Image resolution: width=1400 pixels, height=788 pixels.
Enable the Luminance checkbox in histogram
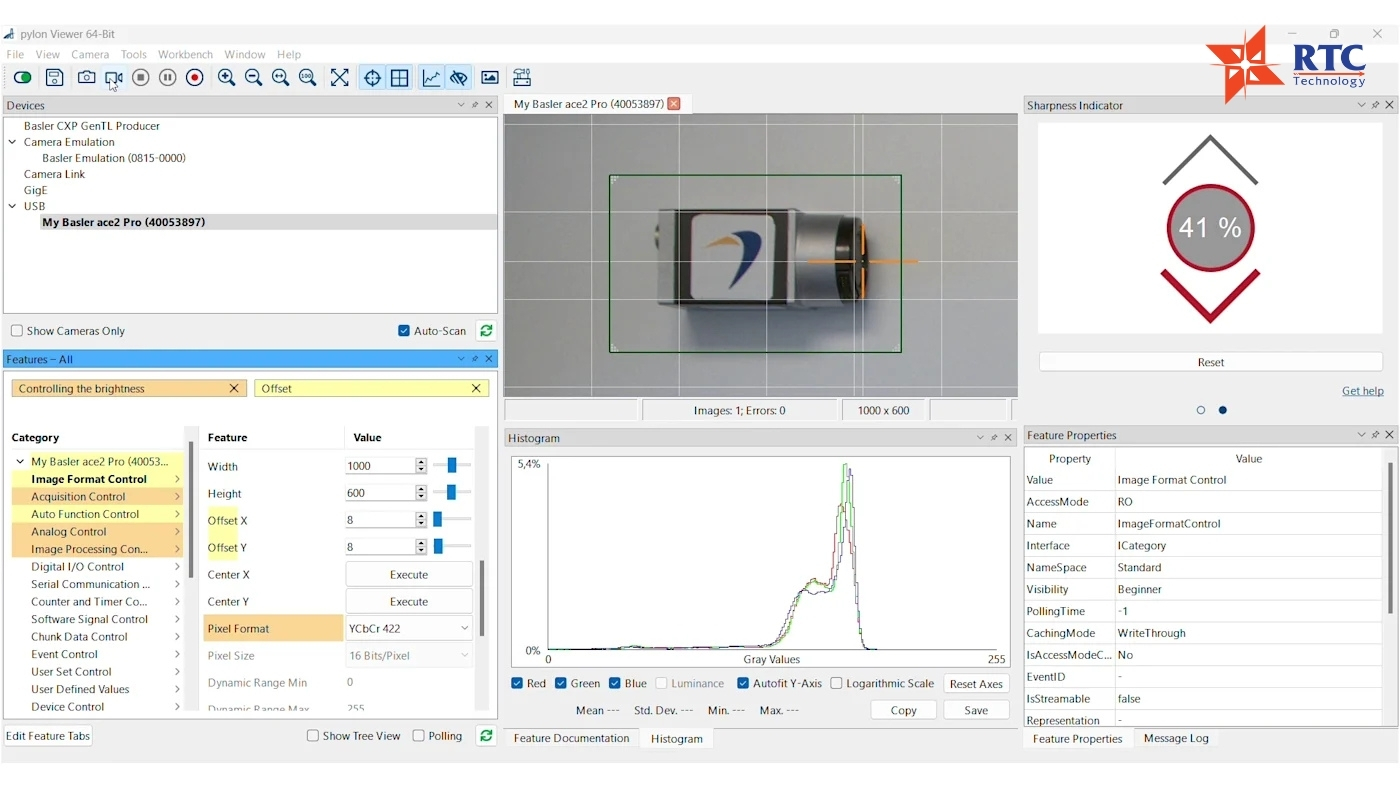(662, 684)
